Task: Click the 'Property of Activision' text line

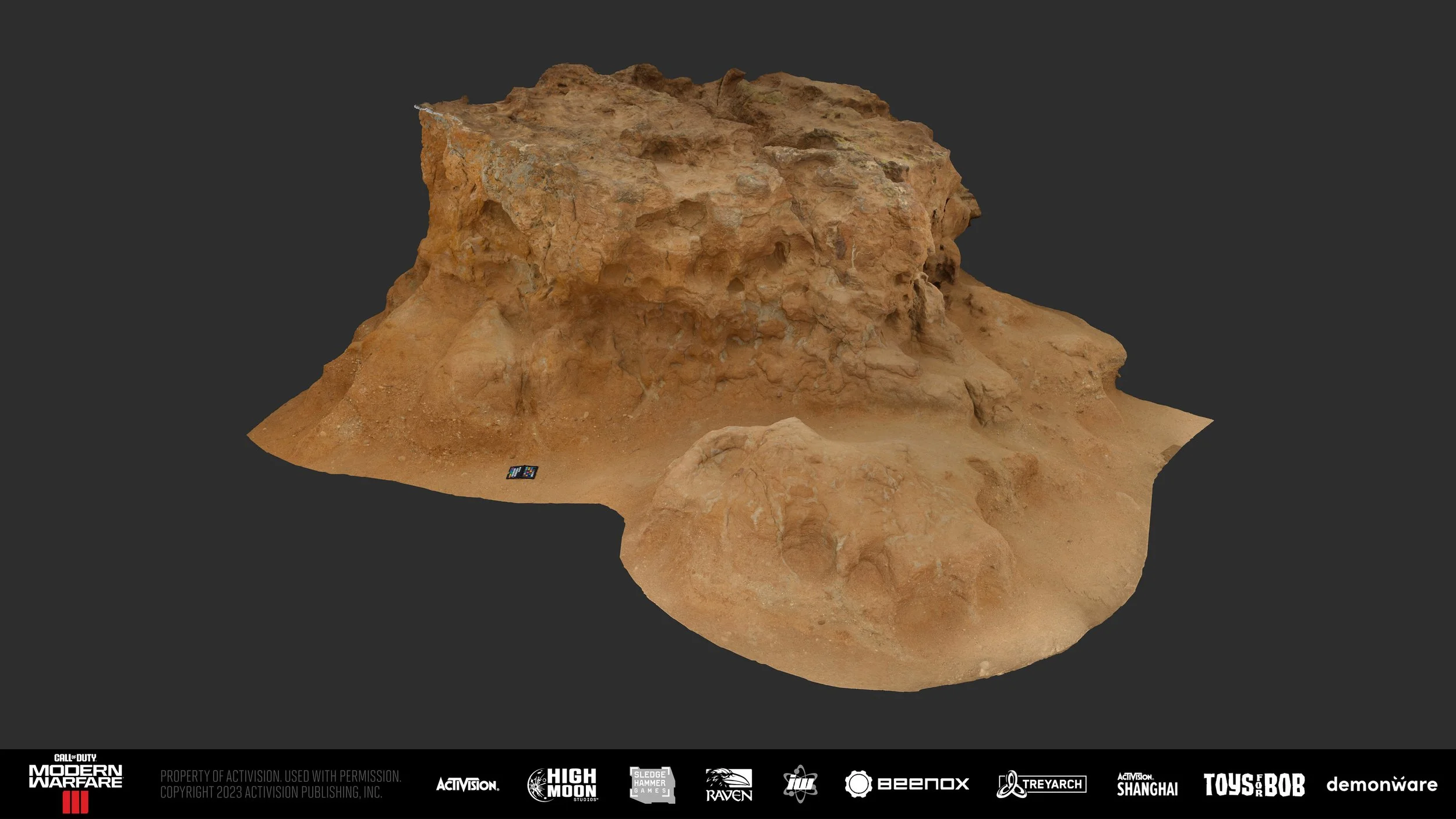Action: click(280, 776)
